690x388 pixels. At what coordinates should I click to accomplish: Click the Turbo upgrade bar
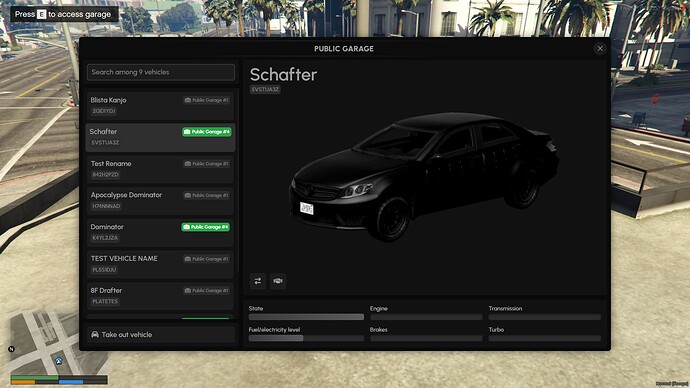coord(545,338)
